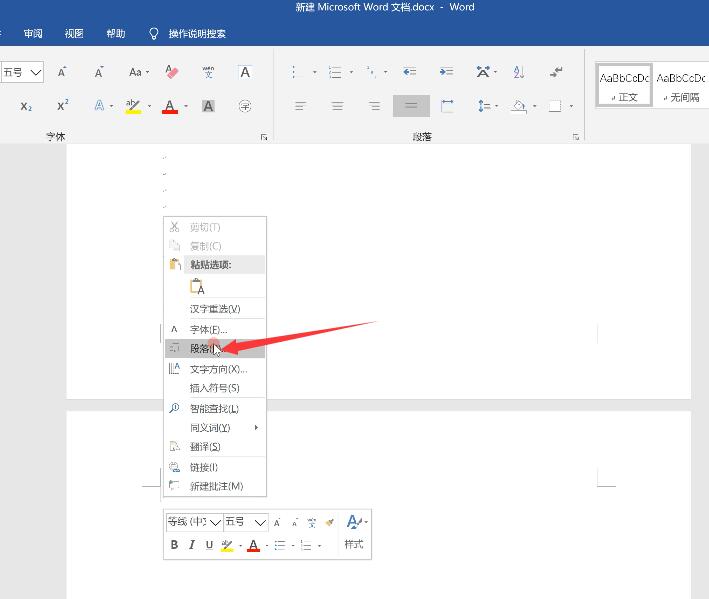Open mini toolbar font name dropdown

pyautogui.click(x=216, y=523)
